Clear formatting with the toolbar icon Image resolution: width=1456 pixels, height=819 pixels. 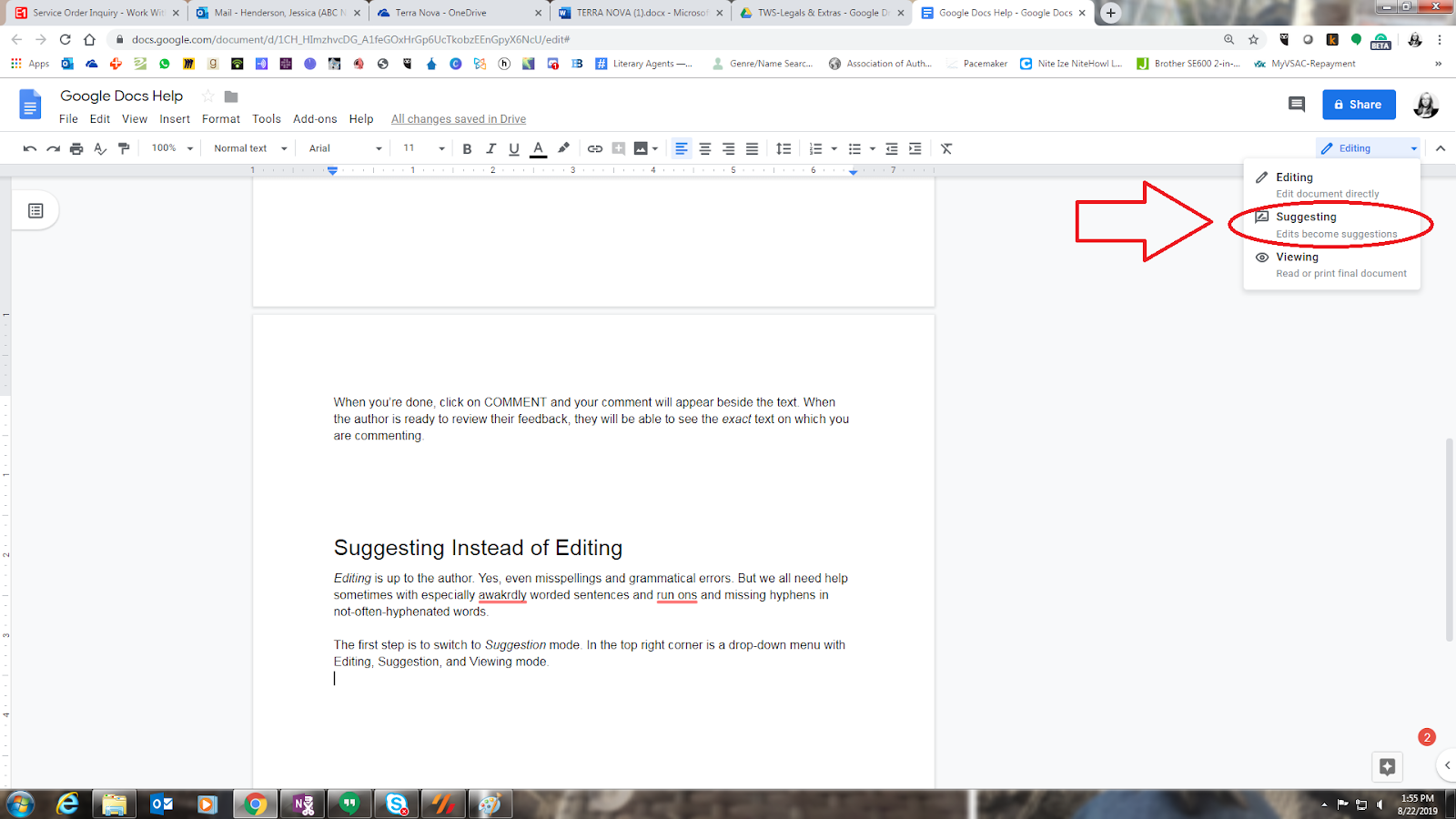(946, 148)
